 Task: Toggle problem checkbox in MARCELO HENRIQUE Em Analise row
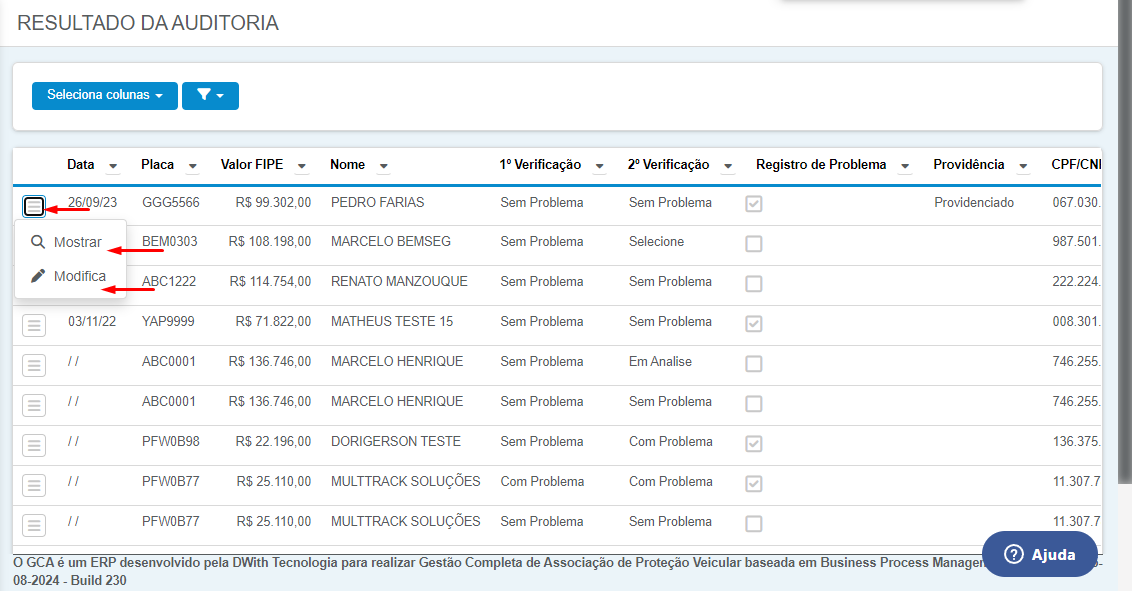pos(754,363)
